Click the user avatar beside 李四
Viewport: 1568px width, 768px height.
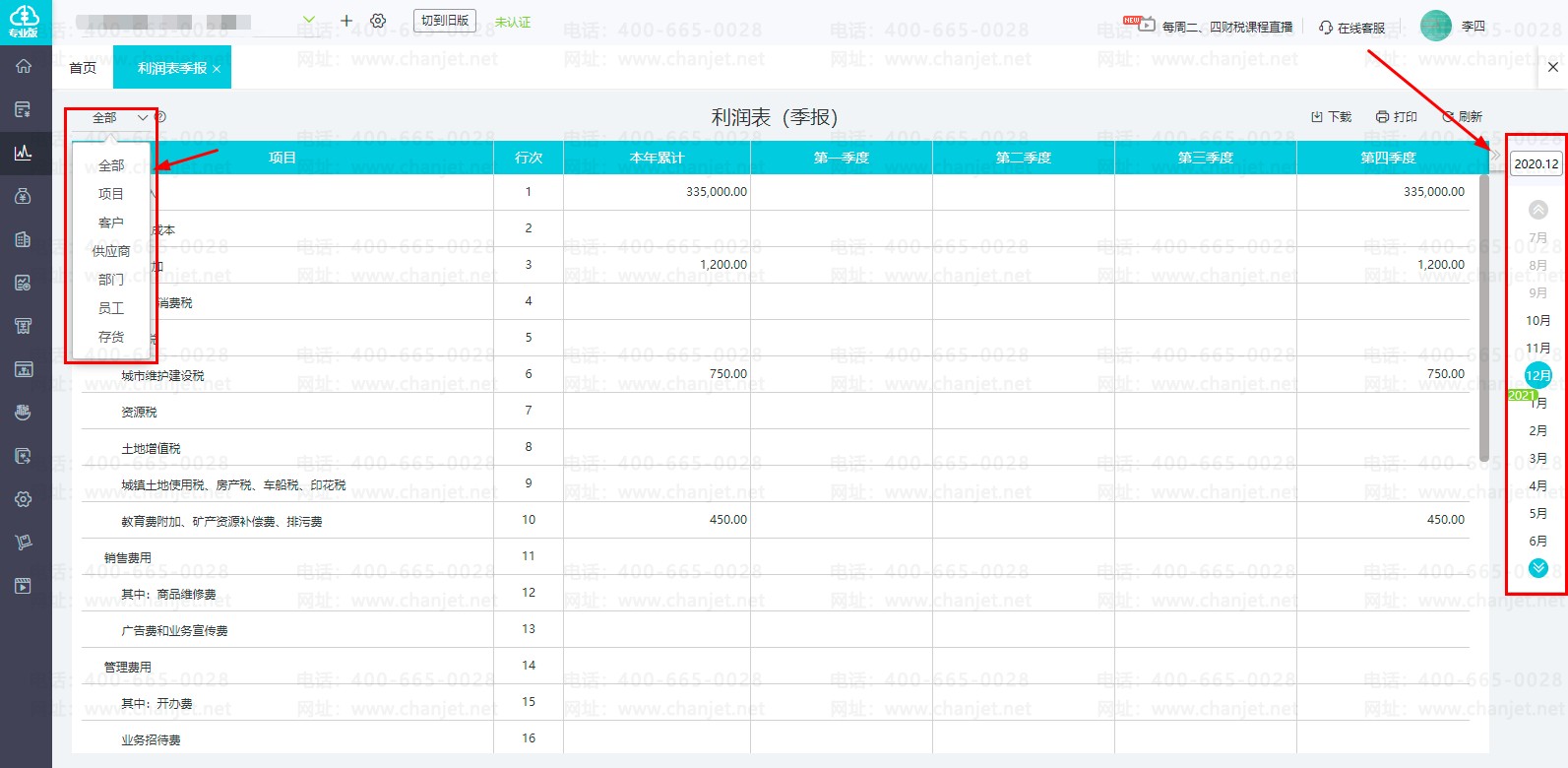(x=1436, y=26)
